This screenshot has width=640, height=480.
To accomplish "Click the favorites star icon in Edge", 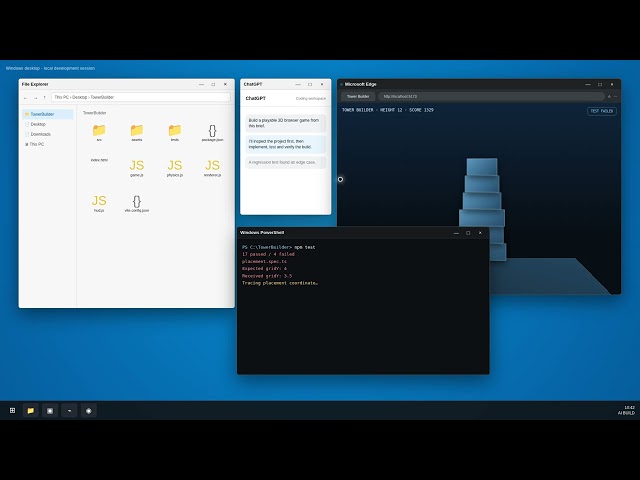I will pyautogui.click(x=609, y=97).
